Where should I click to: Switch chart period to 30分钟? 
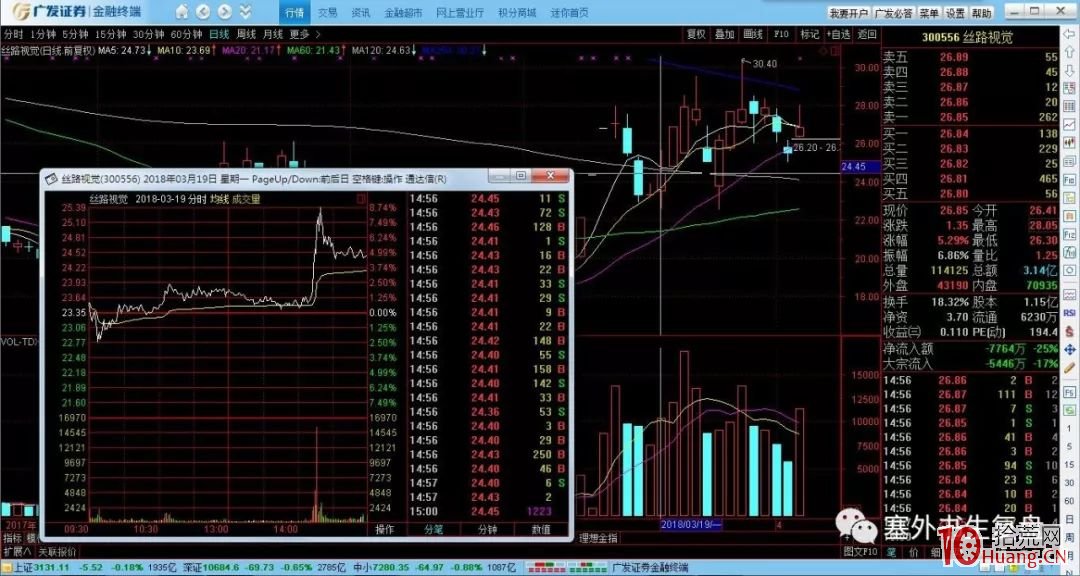[x=147, y=34]
